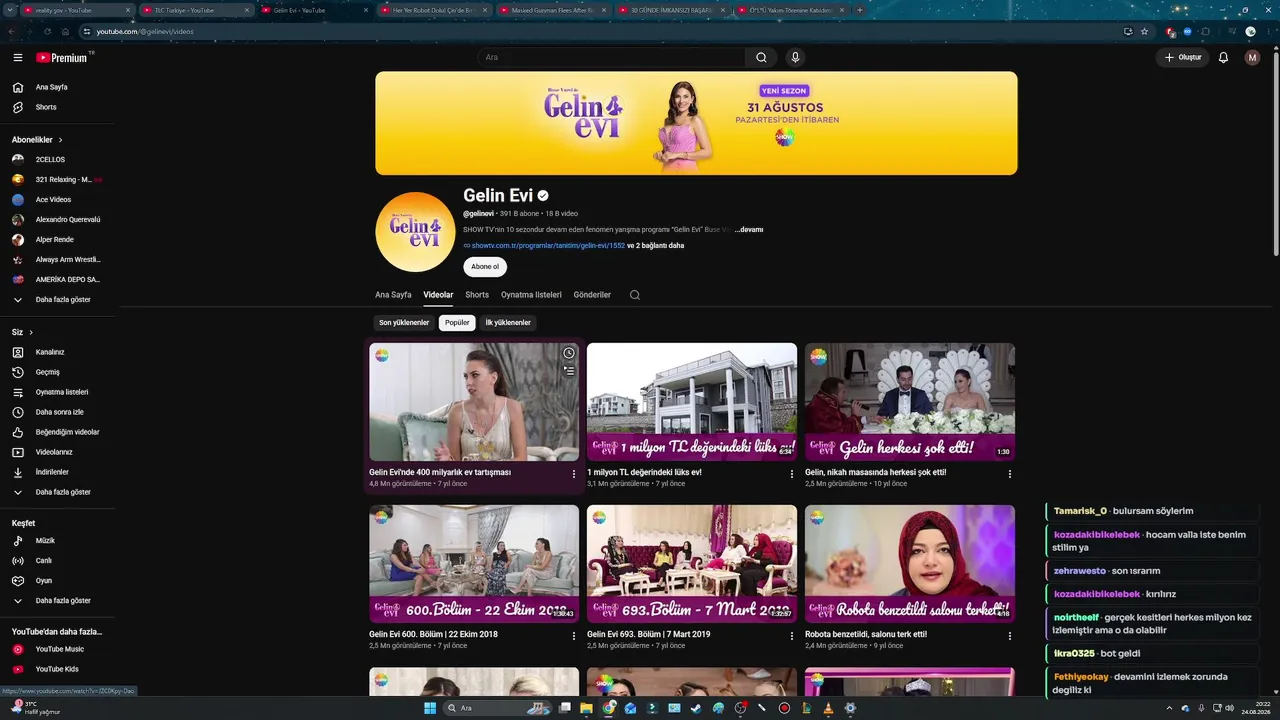Switch to channel Shorts tab
This screenshot has width=1280, height=720.
pyautogui.click(x=477, y=295)
